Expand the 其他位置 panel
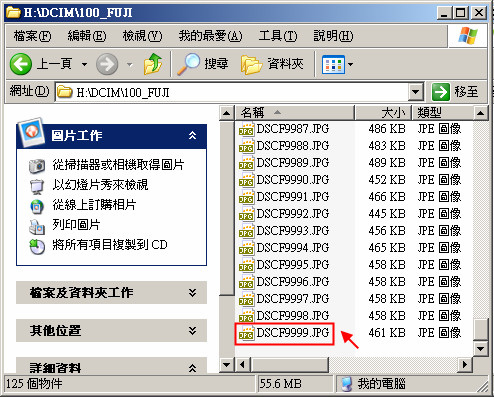The image size is (494, 397). (192, 330)
